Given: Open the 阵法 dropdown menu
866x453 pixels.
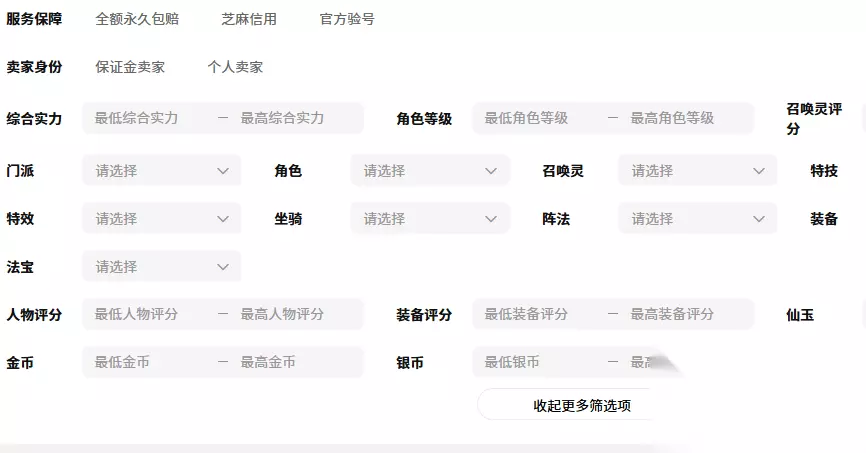Looking at the screenshot, I should (697, 219).
